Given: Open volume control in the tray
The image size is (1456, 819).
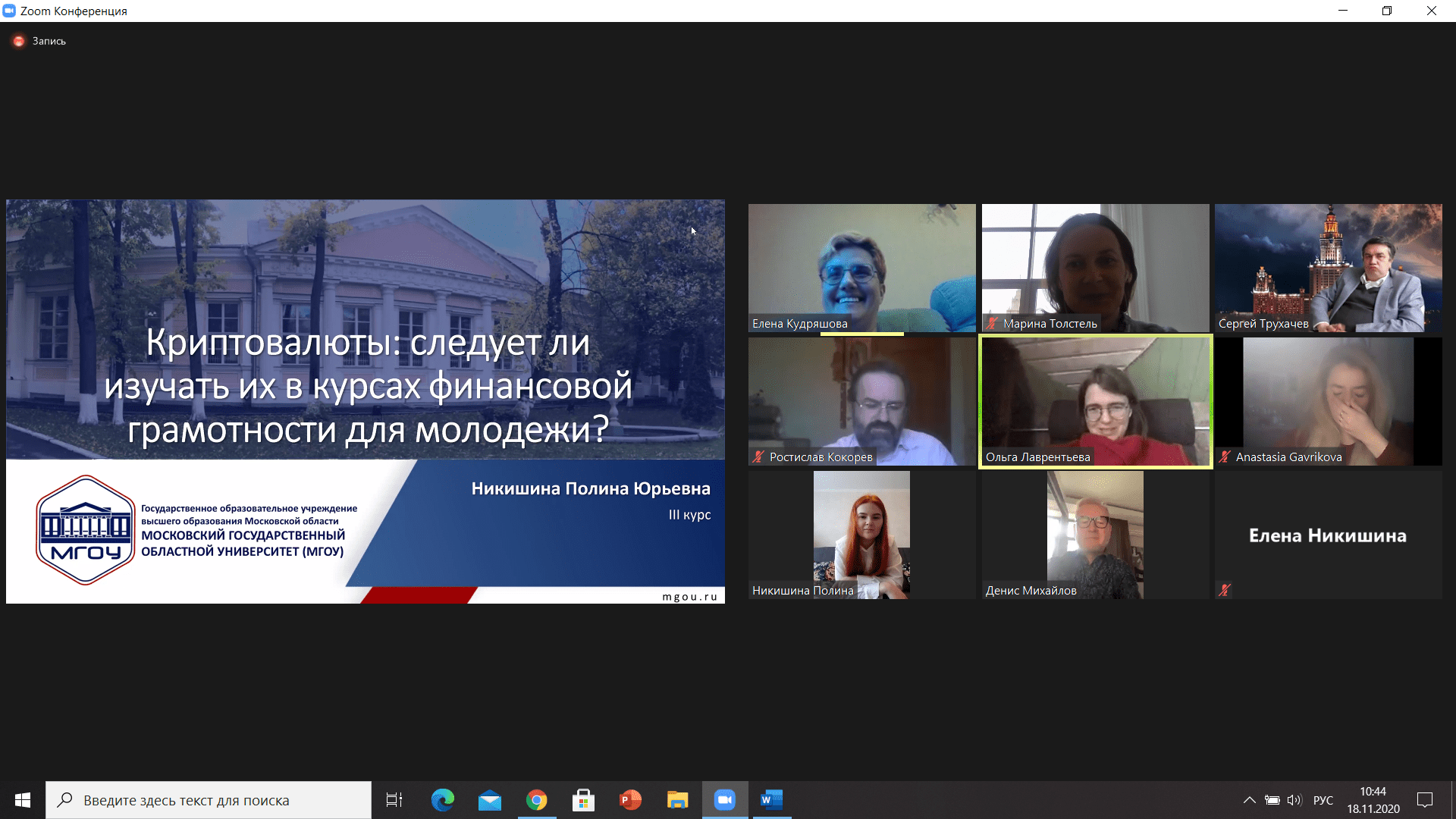Looking at the screenshot, I should pyautogui.click(x=1294, y=800).
